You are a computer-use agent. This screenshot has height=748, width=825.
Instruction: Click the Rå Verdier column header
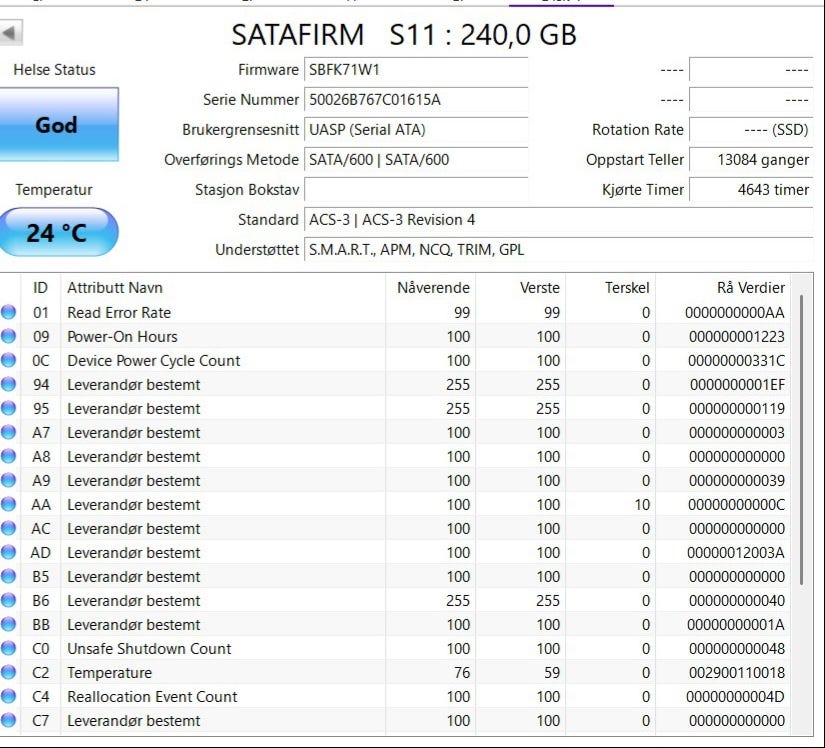(x=736, y=288)
